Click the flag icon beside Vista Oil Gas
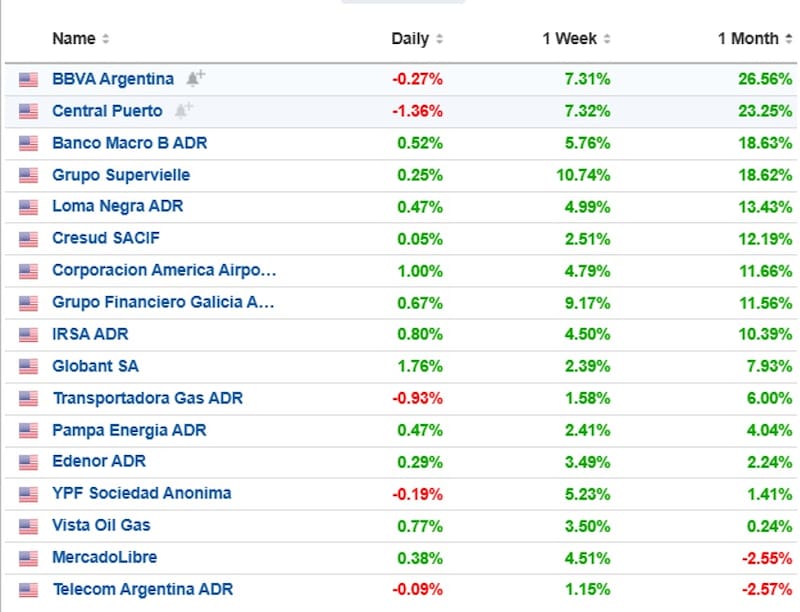800x612 pixels. 28,526
